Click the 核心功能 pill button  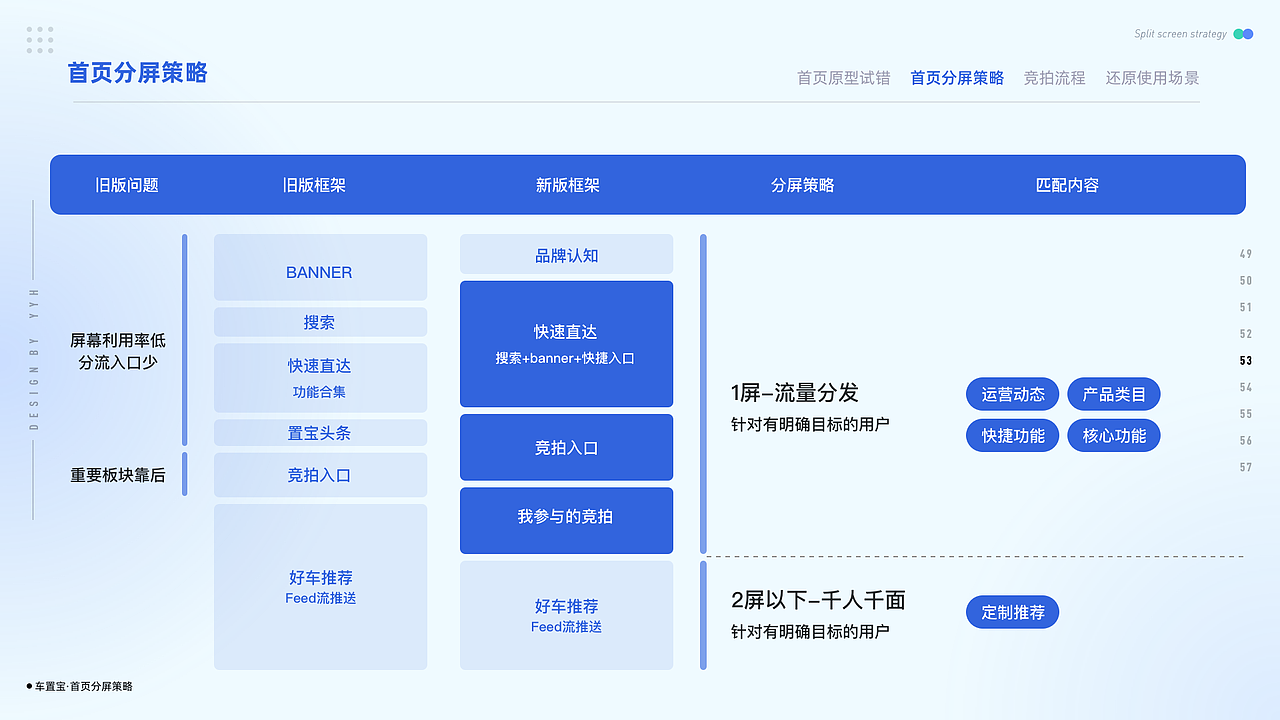(1113, 435)
